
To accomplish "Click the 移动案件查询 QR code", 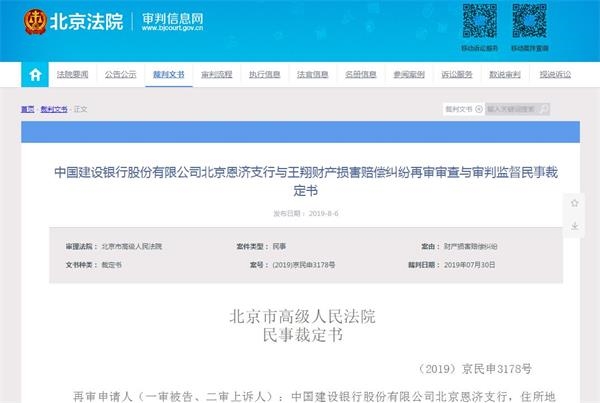I will pyautogui.click(x=530, y=21).
